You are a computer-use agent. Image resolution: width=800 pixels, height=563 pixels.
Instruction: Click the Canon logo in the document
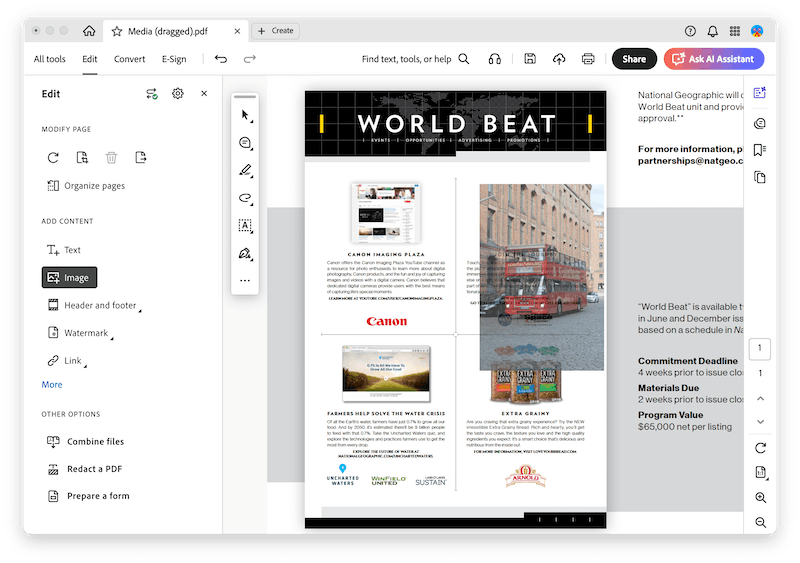coord(387,321)
